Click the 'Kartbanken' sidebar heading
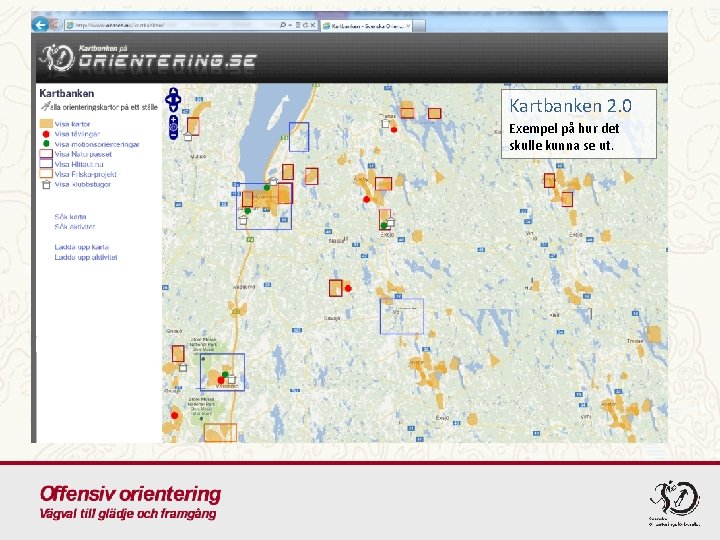 click(x=67, y=93)
